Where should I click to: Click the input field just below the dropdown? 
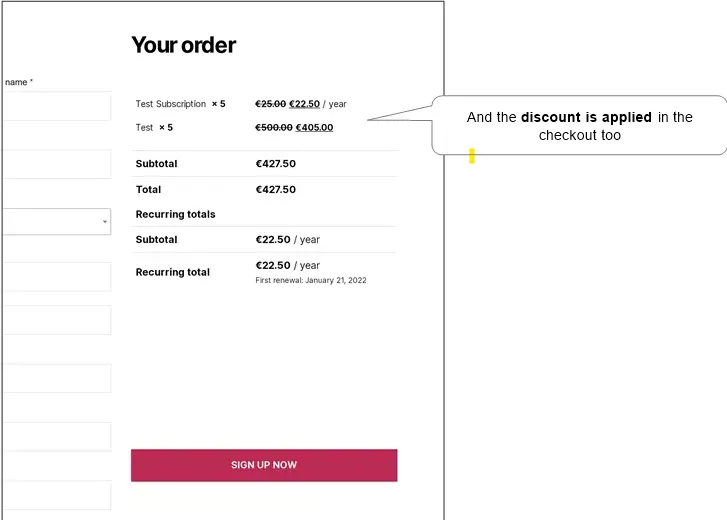click(x=57, y=277)
